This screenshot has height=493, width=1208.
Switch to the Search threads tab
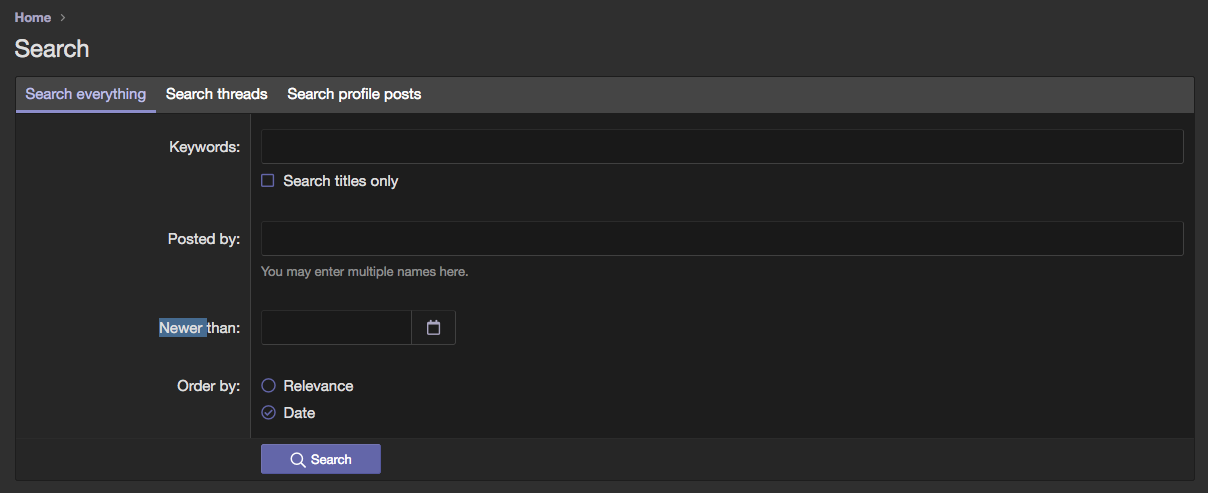(216, 94)
